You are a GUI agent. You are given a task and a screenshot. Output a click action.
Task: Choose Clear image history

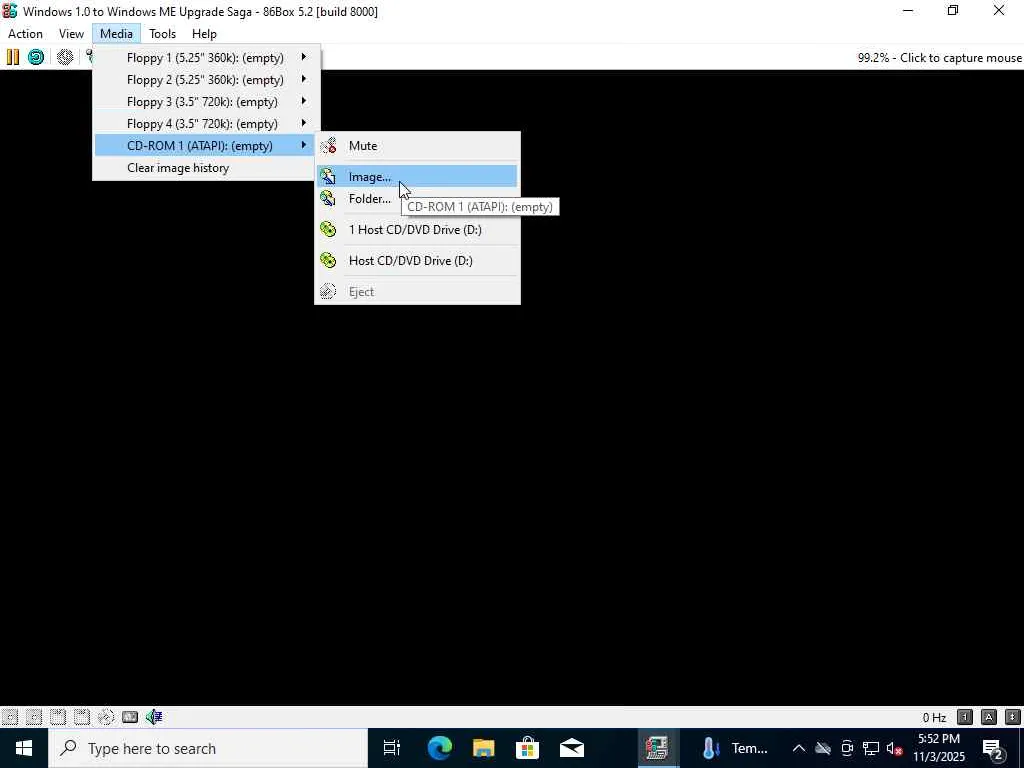[x=206, y=168]
